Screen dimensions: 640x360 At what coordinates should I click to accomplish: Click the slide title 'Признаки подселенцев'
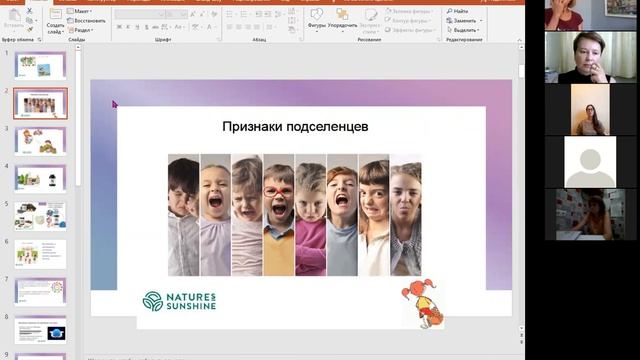(295, 127)
